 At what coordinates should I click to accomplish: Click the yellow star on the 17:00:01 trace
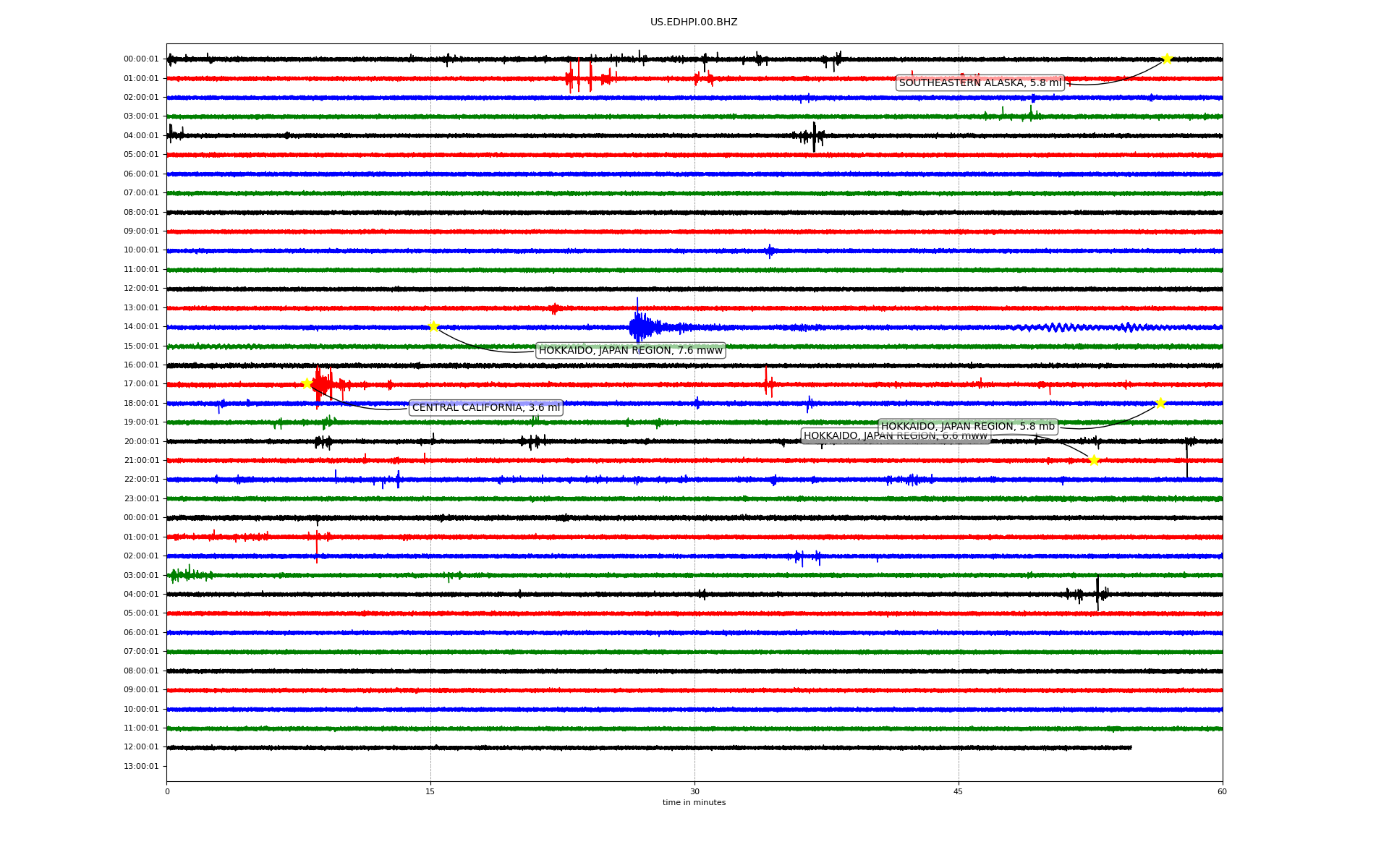click(307, 383)
